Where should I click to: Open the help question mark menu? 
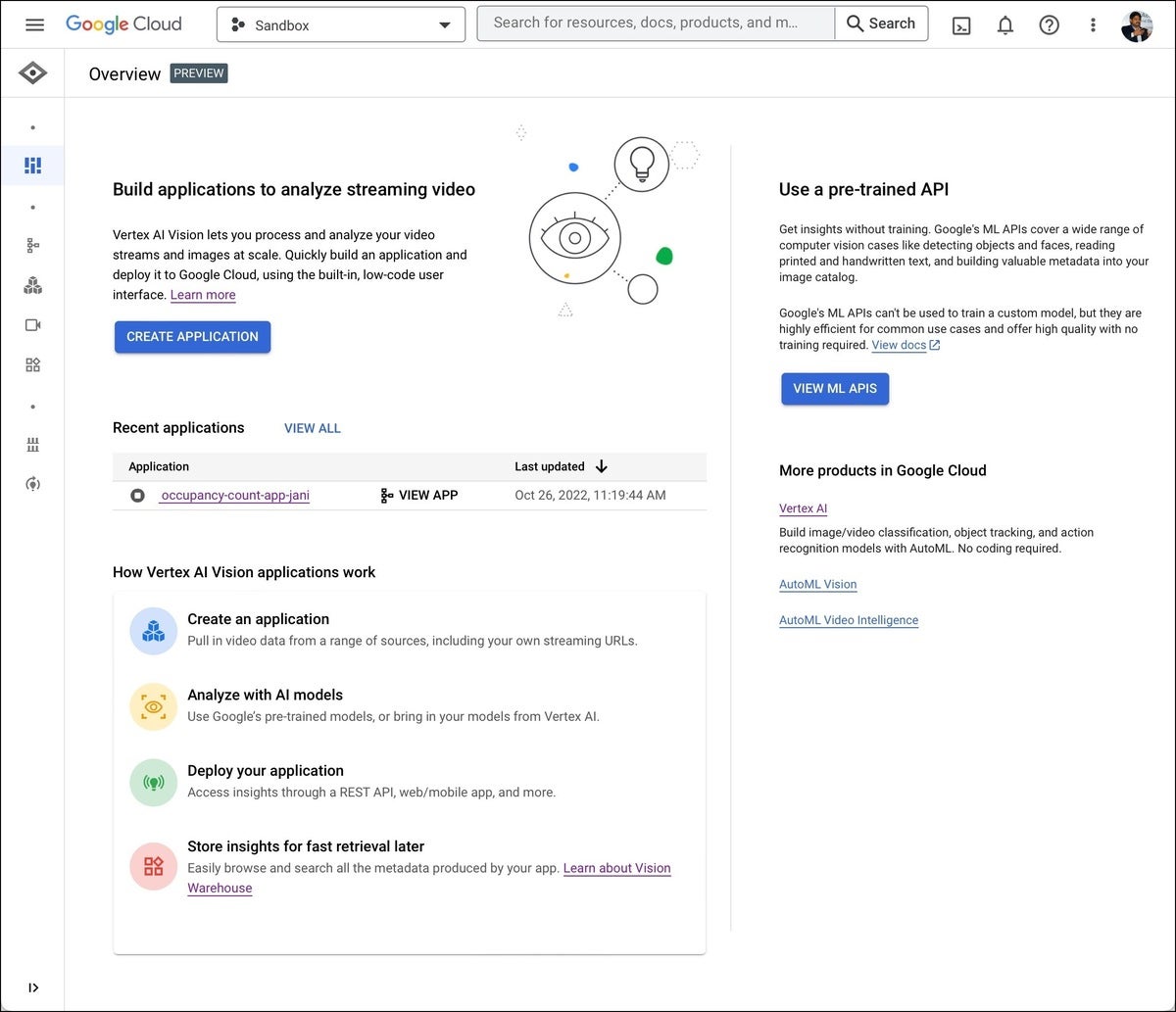pos(1050,25)
